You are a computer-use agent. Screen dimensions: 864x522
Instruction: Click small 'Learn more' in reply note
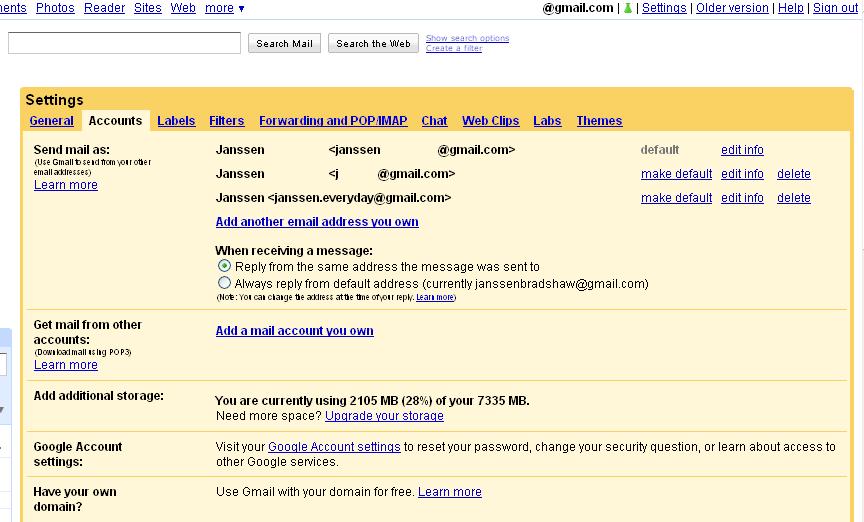click(x=435, y=297)
